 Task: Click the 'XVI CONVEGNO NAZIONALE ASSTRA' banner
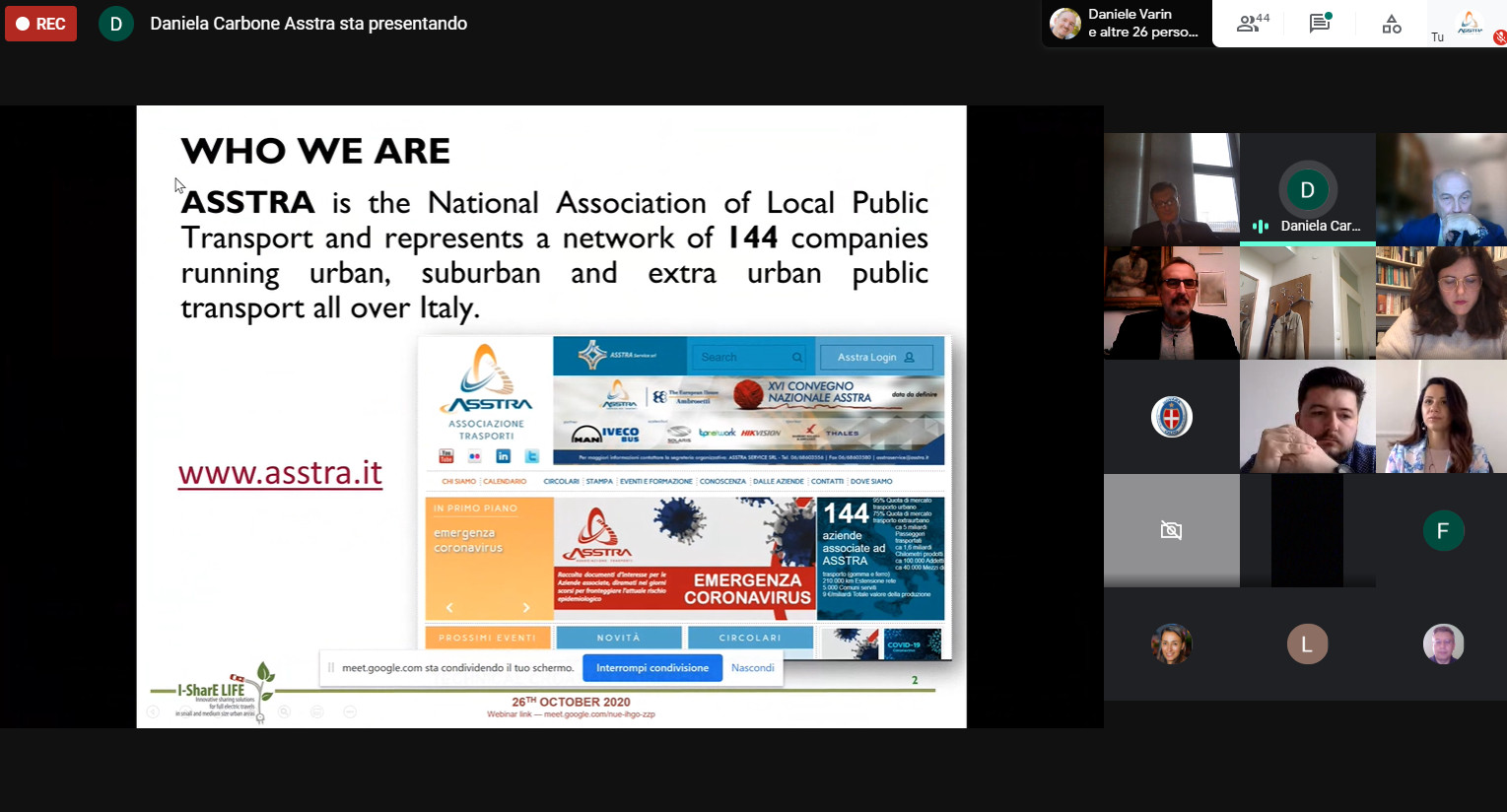820,392
